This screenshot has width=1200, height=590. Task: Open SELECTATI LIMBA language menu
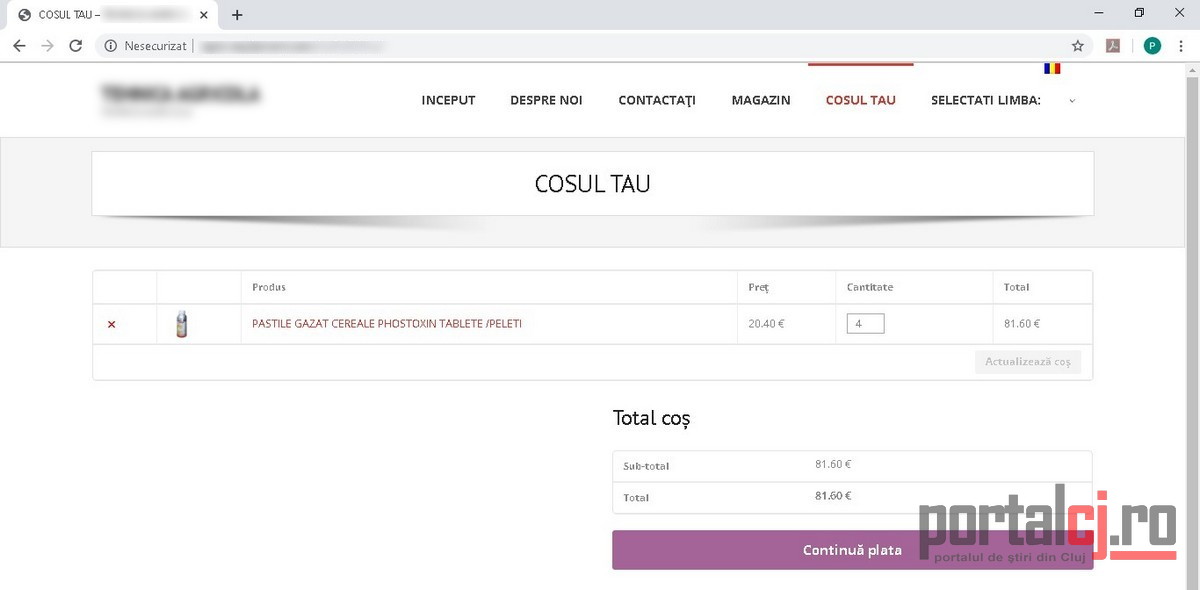pos(985,100)
